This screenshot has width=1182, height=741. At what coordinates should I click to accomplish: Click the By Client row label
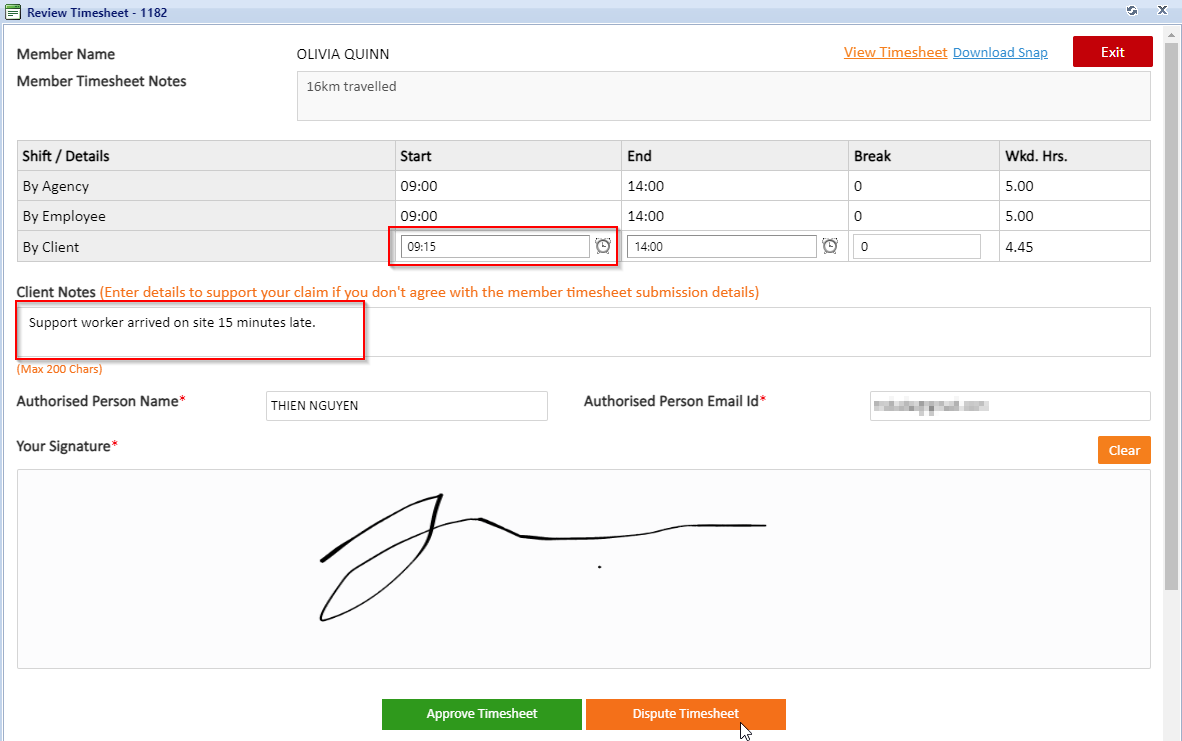[51, 247]
